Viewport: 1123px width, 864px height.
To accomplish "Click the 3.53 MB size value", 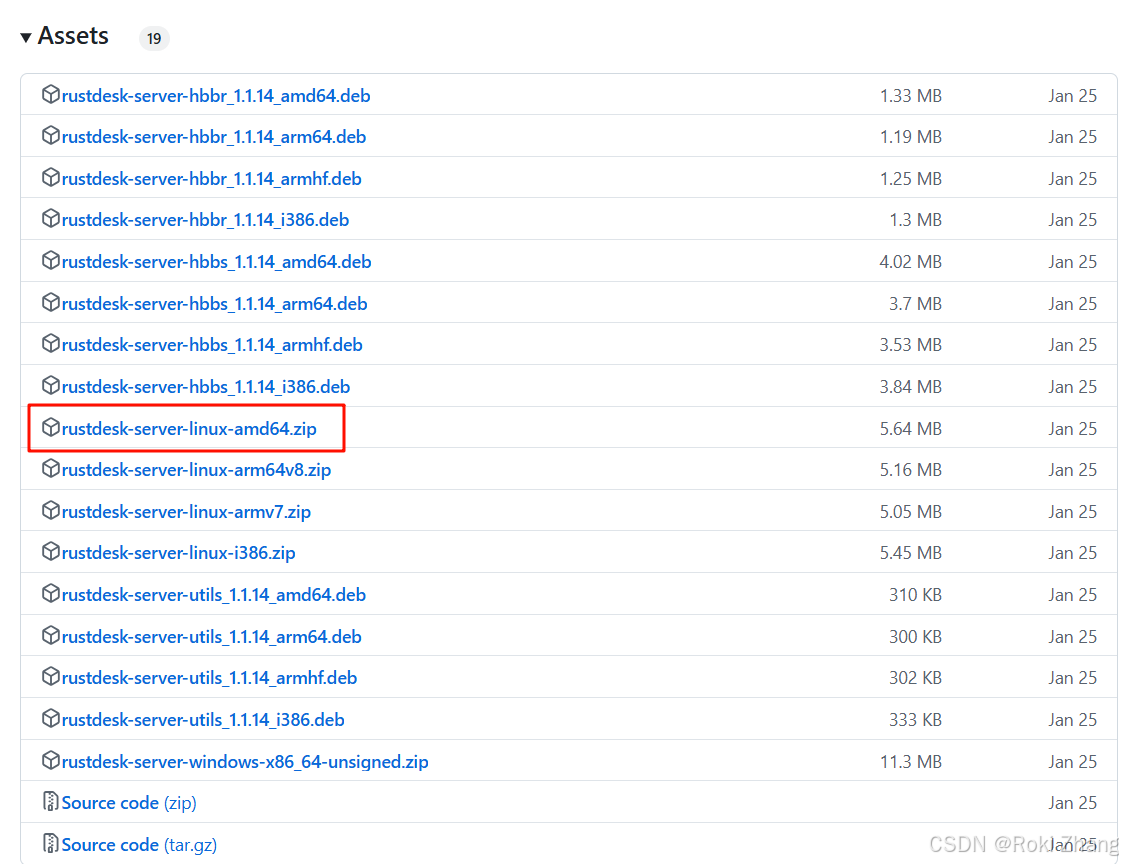I will (910, 345).
